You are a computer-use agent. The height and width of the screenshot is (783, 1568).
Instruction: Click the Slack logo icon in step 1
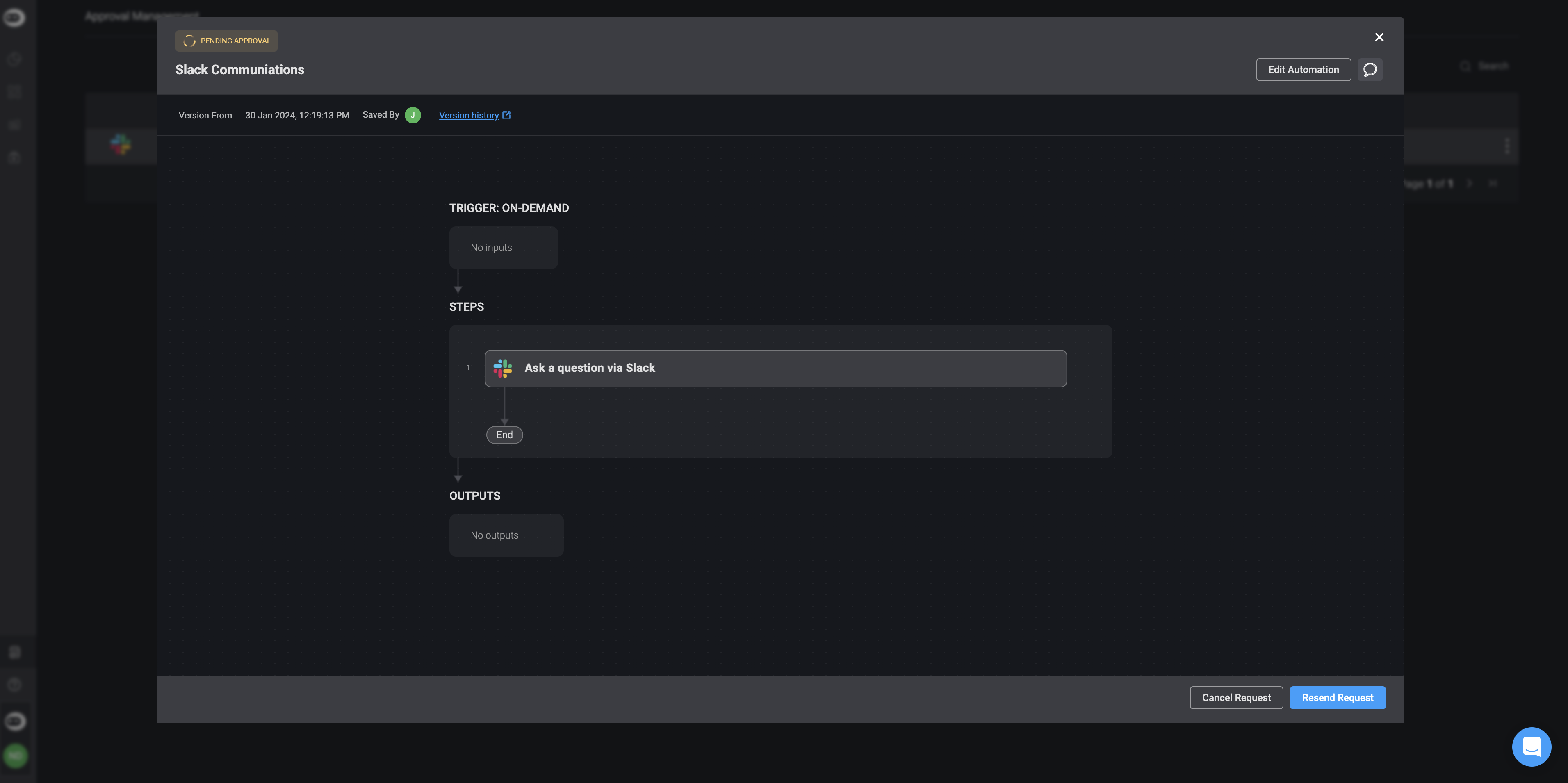click(503, 368)
